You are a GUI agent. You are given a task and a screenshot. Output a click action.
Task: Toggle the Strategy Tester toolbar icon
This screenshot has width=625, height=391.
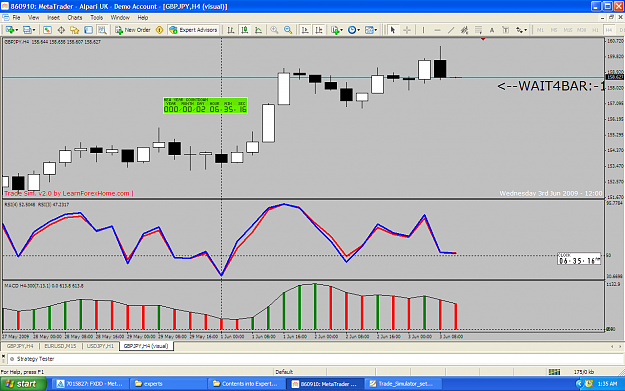click(x=102, y=30)
